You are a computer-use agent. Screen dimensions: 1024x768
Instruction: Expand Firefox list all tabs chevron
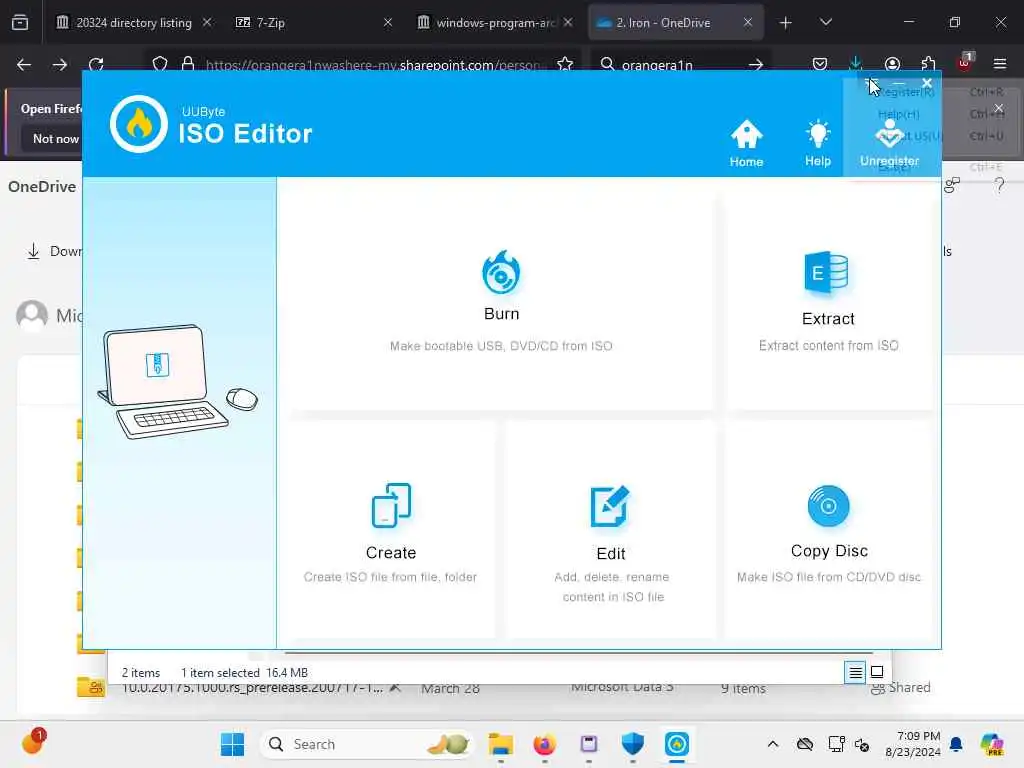tap(825, 22)
